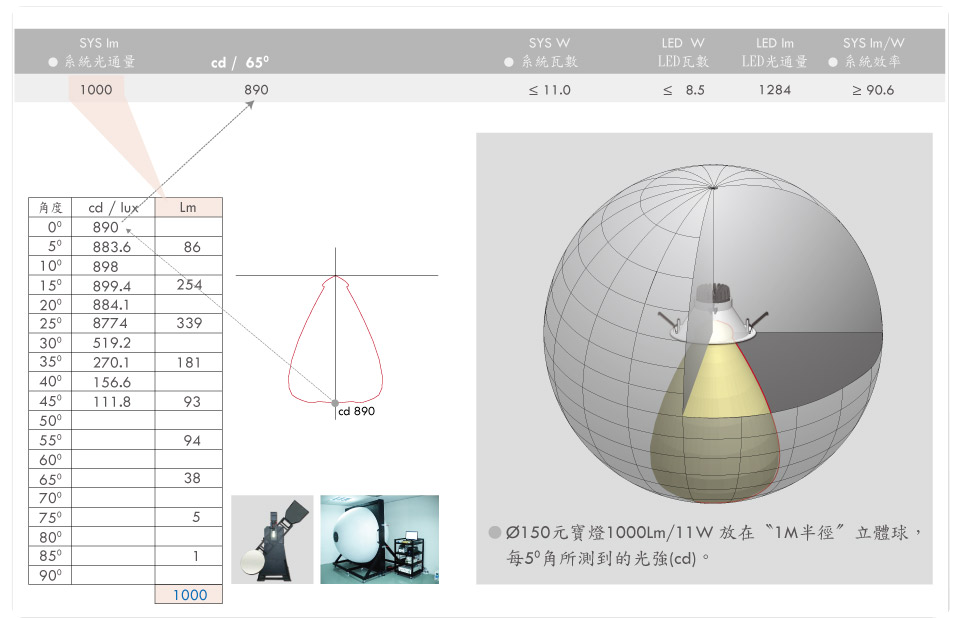Click the white bullet beside 系統效率
The image size is (960, 625).
click(833, 62)
